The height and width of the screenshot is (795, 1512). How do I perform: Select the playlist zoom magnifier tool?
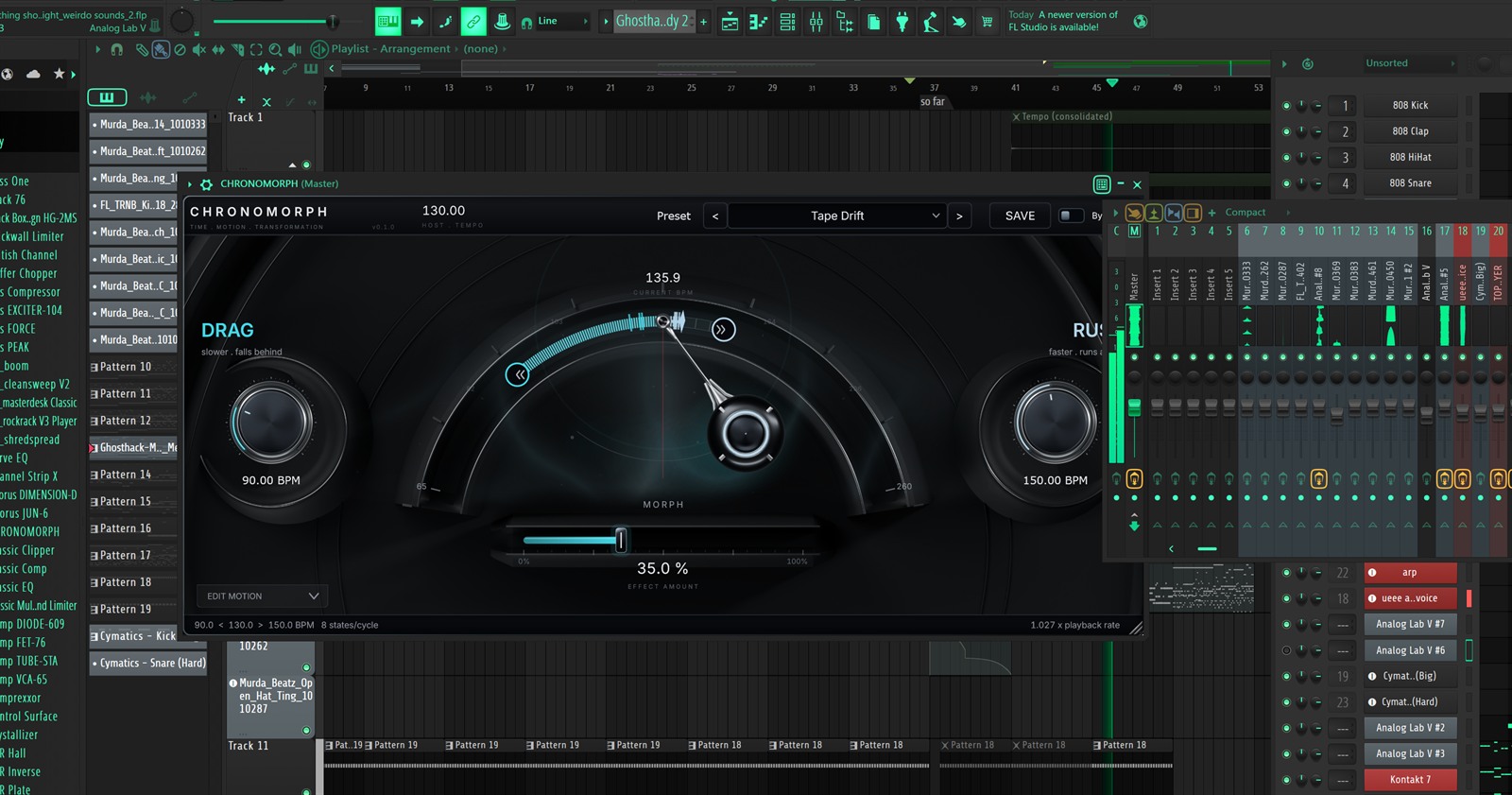coord(275,49)
